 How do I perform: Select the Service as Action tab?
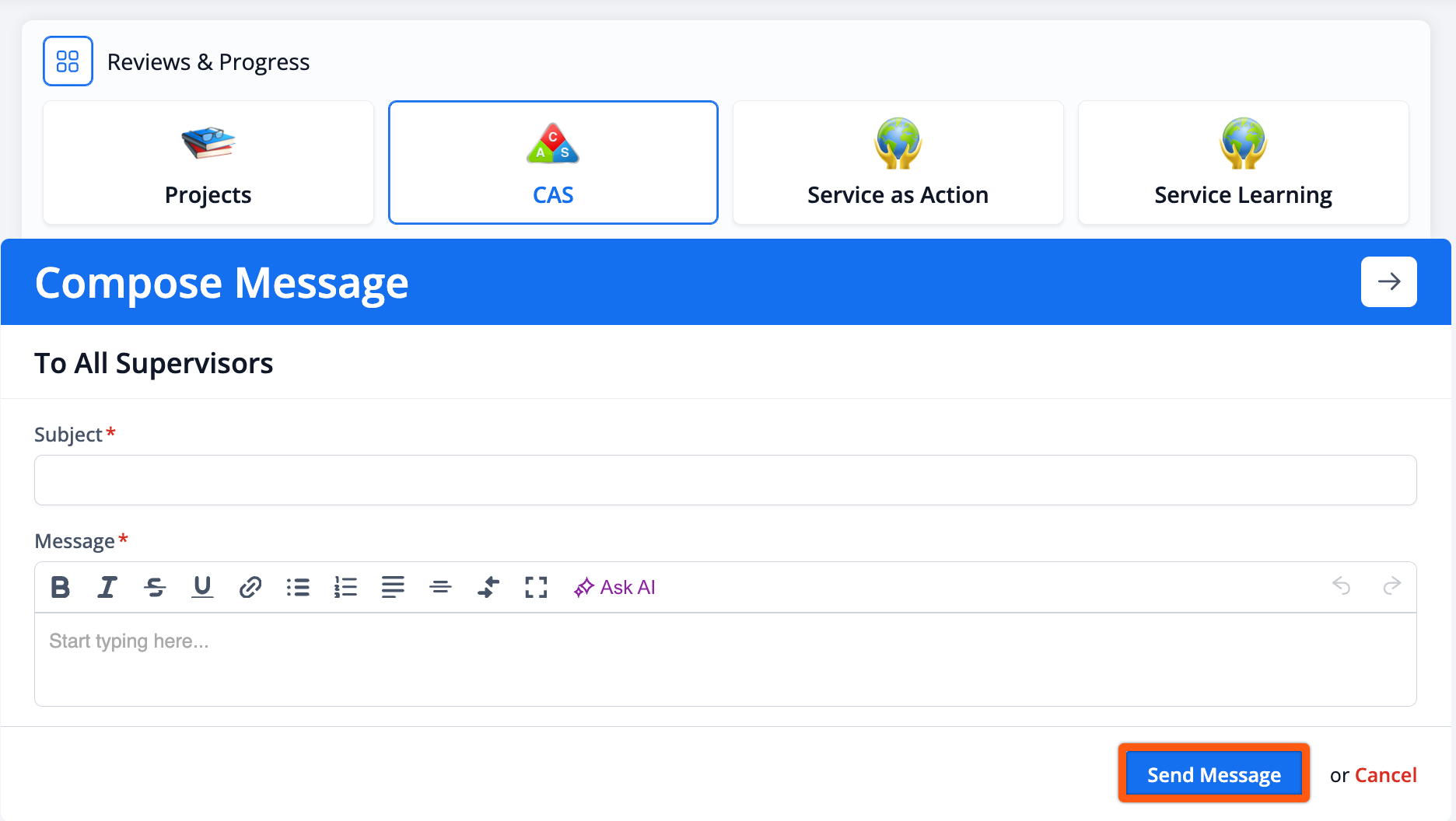point(898,162)
